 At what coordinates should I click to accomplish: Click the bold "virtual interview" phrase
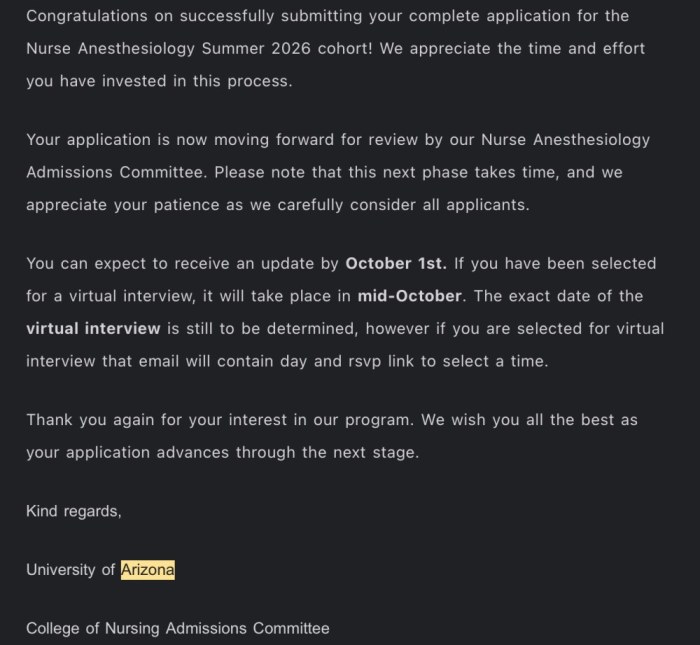[x=93, y=328]
